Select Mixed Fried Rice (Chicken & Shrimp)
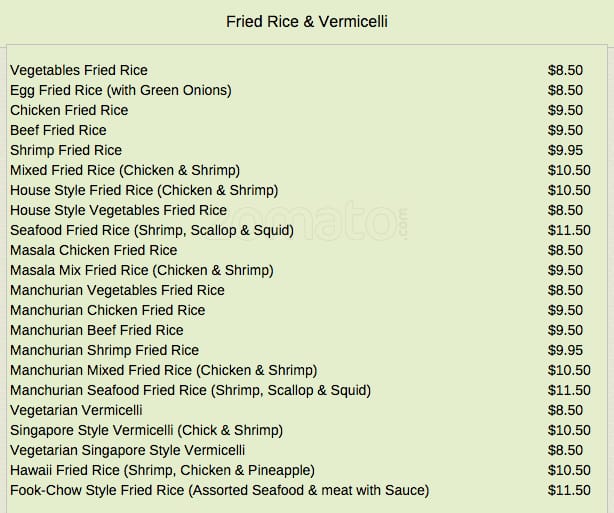 (125, 170)
